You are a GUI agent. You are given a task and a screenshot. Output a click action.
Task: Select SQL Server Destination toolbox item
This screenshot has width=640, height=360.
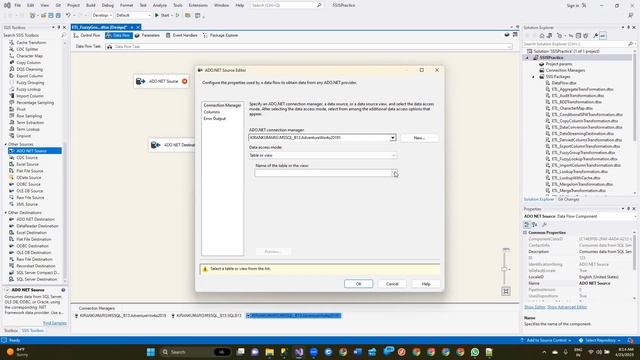37,279
